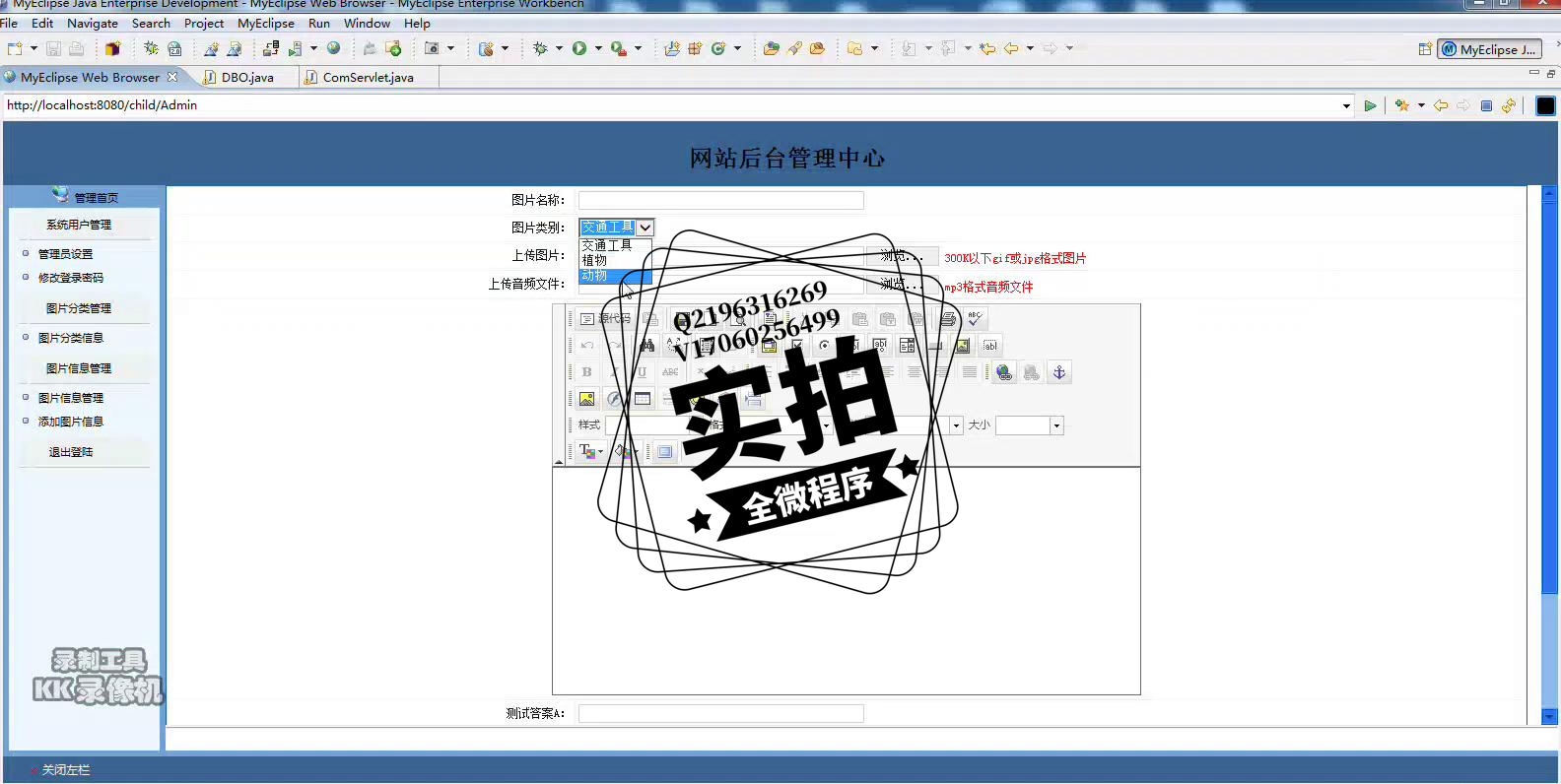Screen dimensions: 1561x784
Task: Open the font dropdown left of 大小
Action: pyautogui.click(x=956, y=425)
